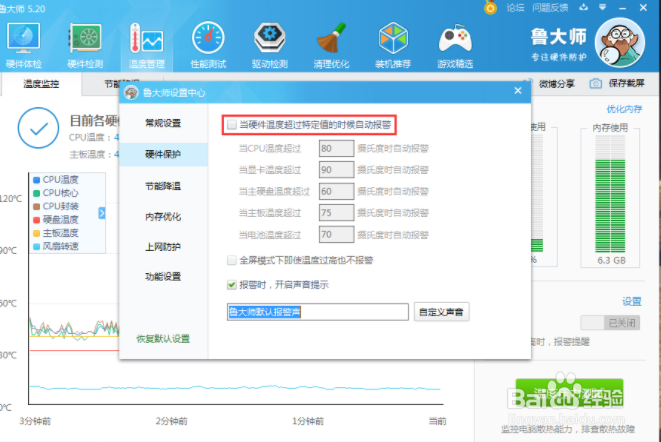Viewport: 661px width, 442px height.
Task: Click hard disk threshold field 60
Action: (336, 191)
